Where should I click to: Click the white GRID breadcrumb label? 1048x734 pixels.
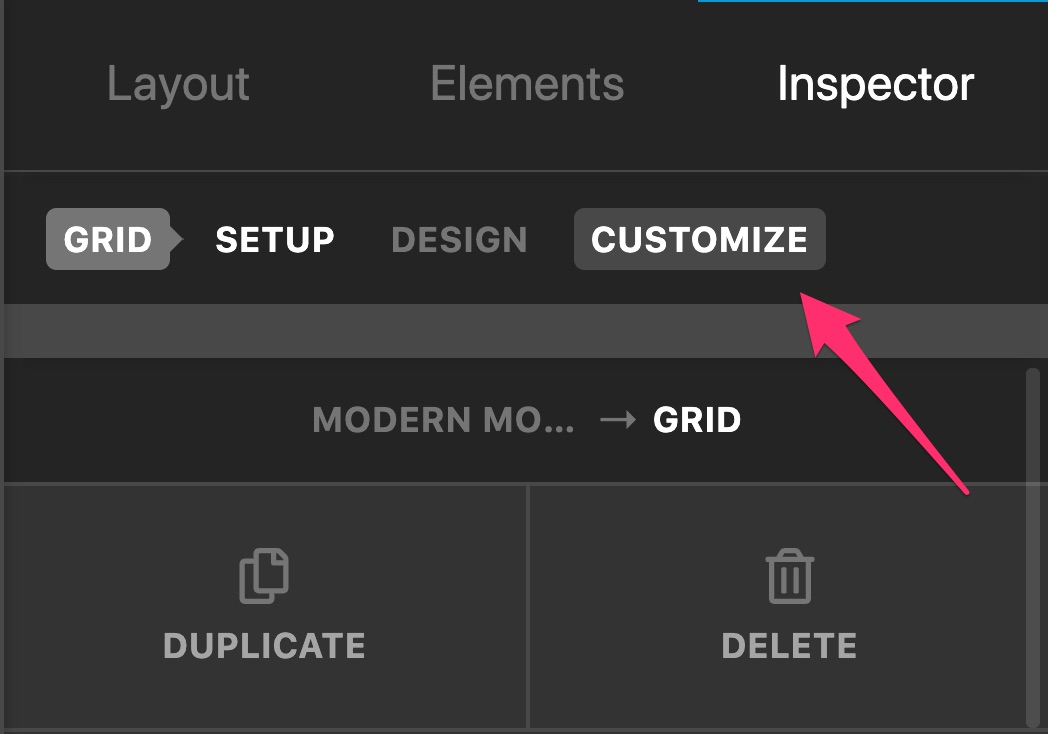pyautogui.click(x=697, y=420)
